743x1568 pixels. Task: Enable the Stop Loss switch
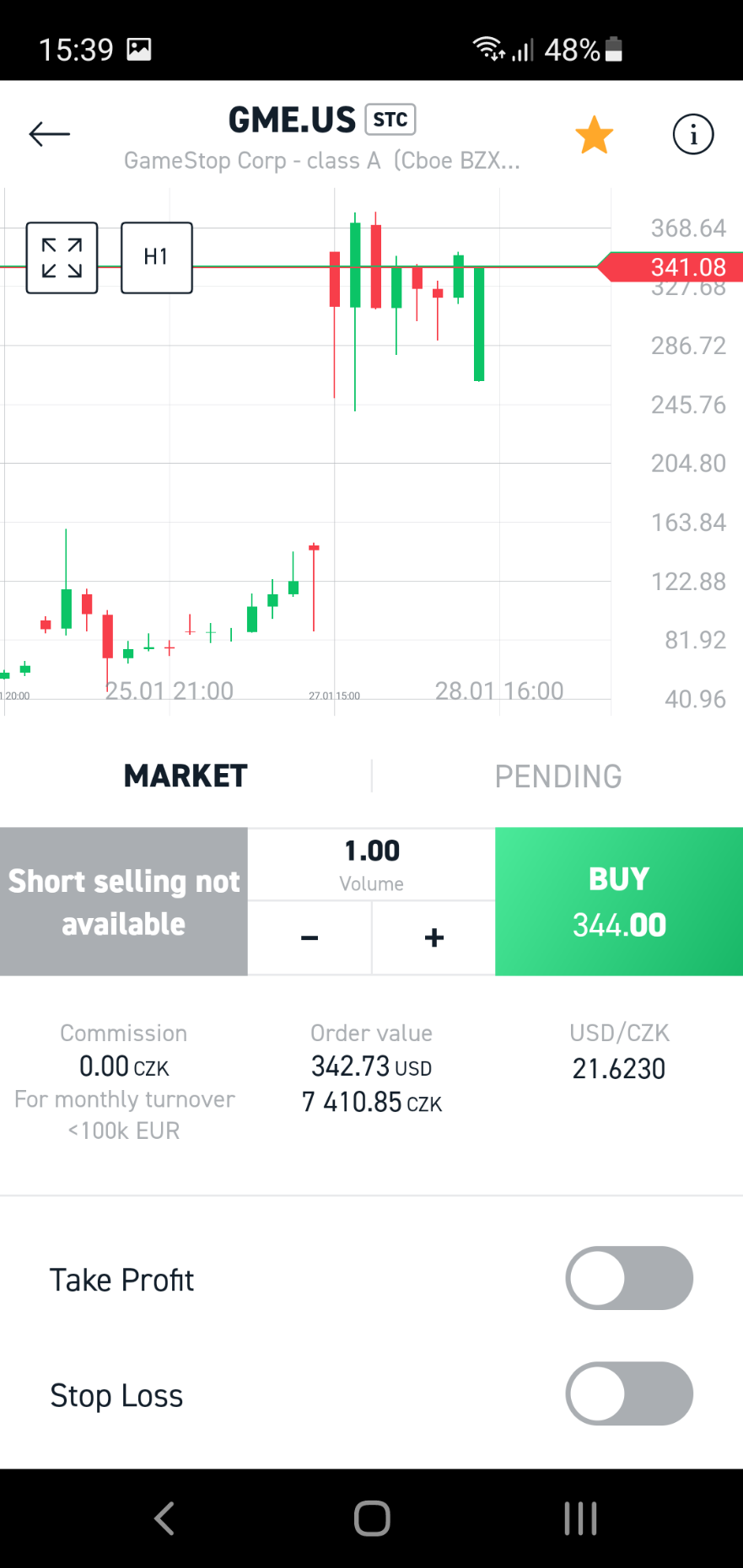click(x=629, y=1393)
